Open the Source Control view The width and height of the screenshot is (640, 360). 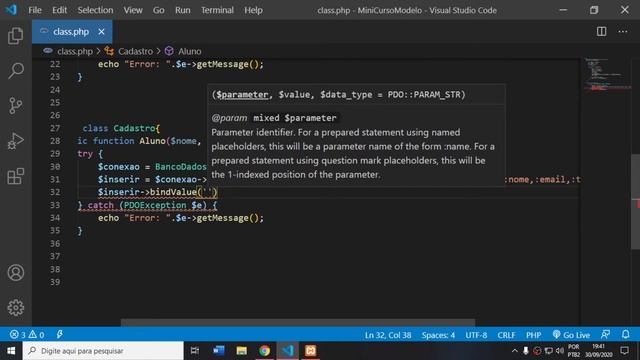click(16, 106)
